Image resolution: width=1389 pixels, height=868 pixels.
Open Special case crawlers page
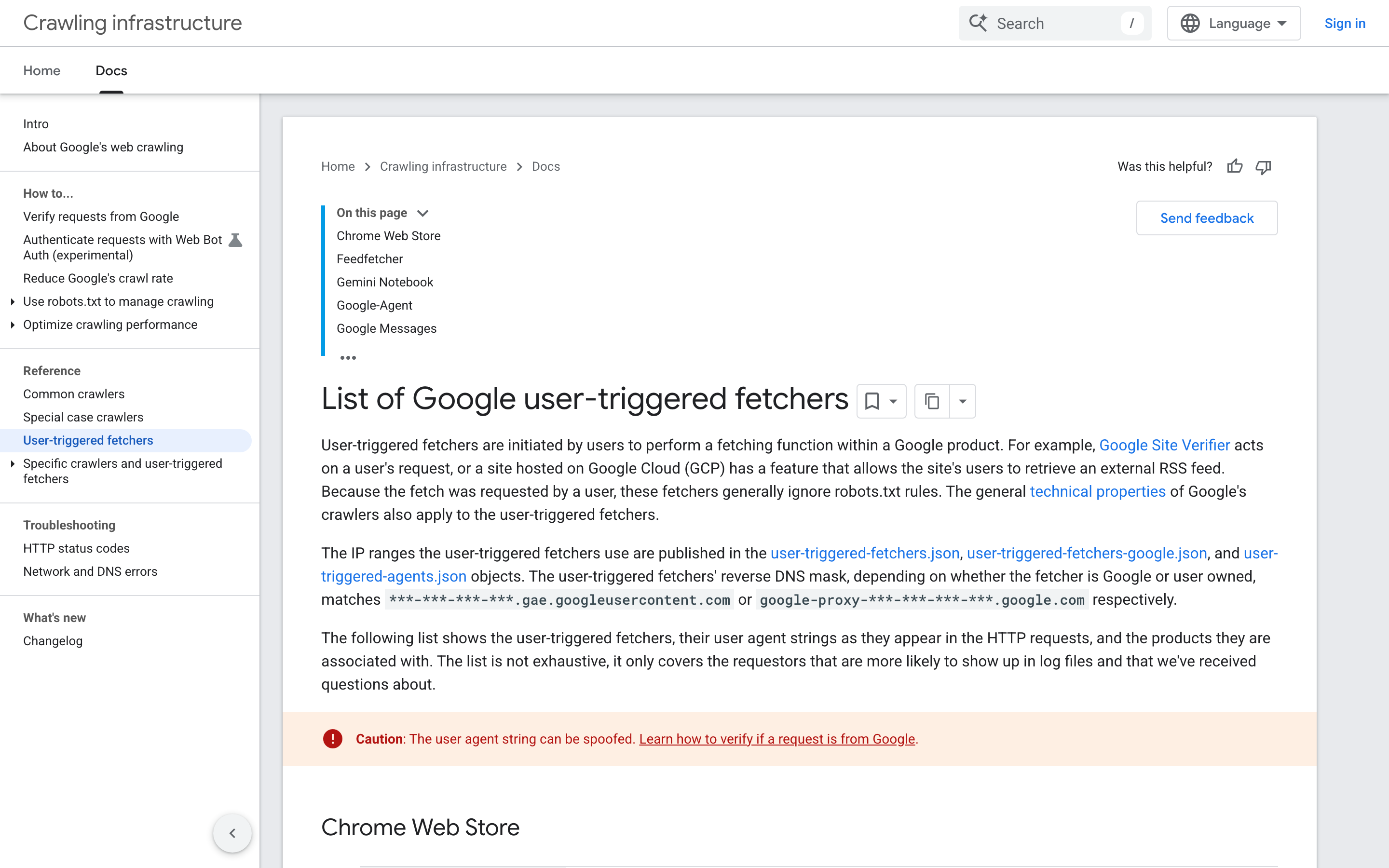83,417
